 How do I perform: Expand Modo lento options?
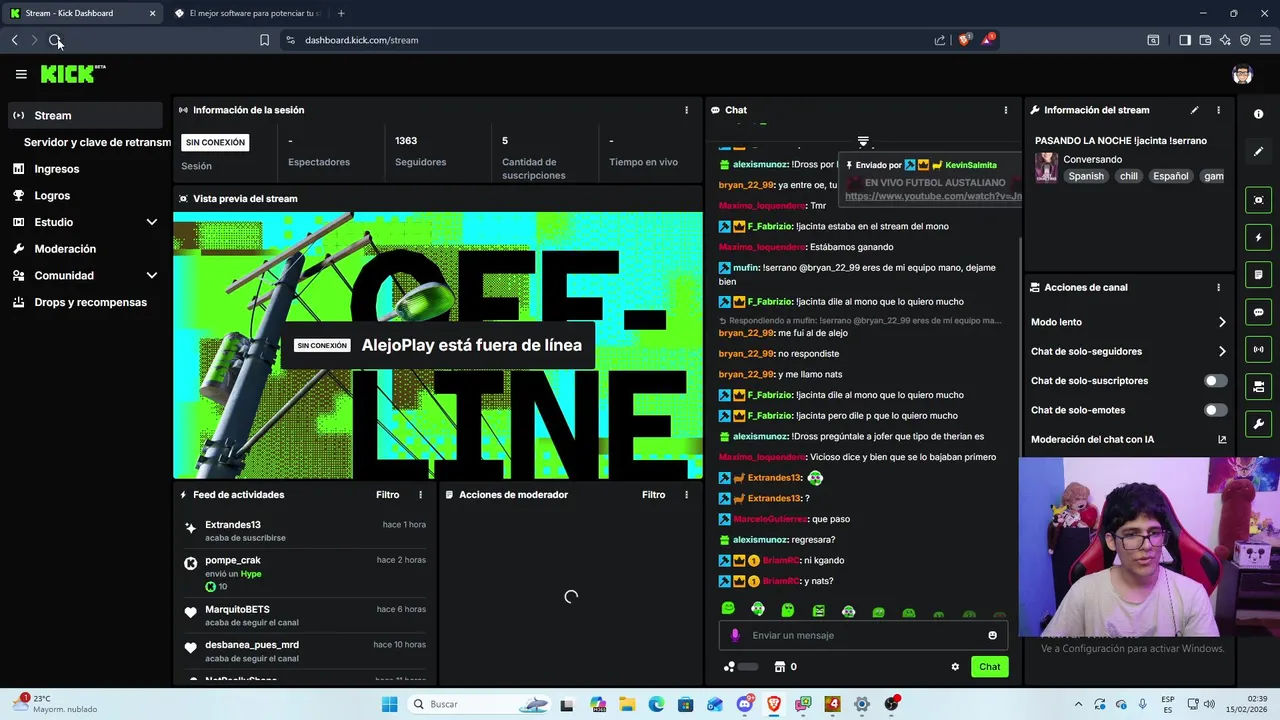click(1222, 322)
